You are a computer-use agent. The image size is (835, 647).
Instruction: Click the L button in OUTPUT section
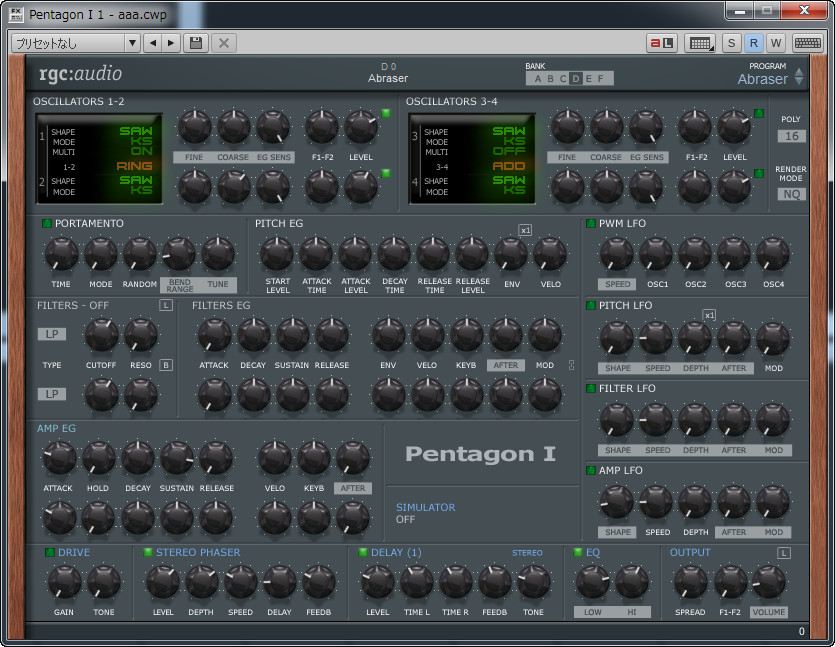coord(784,553)
